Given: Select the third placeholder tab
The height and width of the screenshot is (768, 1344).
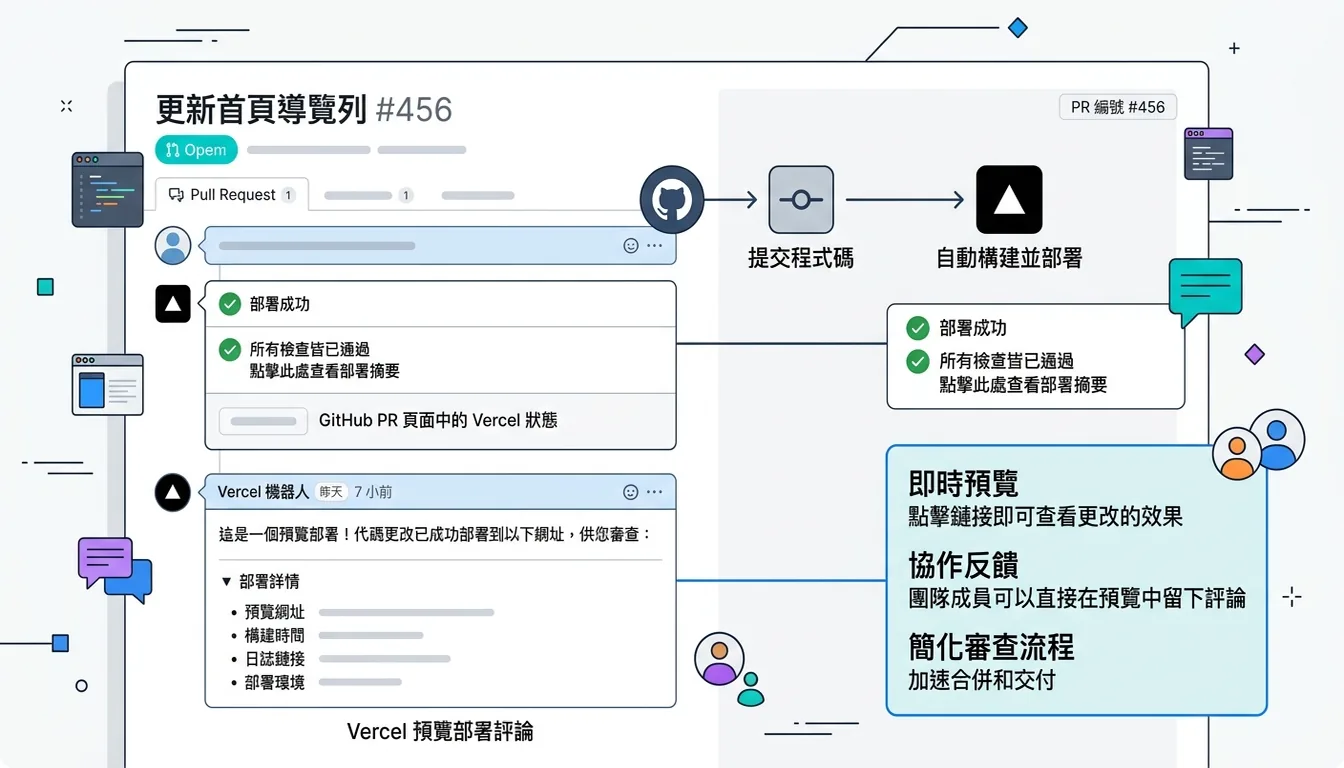Looking at the screenshot, I should tap(478, 196).
